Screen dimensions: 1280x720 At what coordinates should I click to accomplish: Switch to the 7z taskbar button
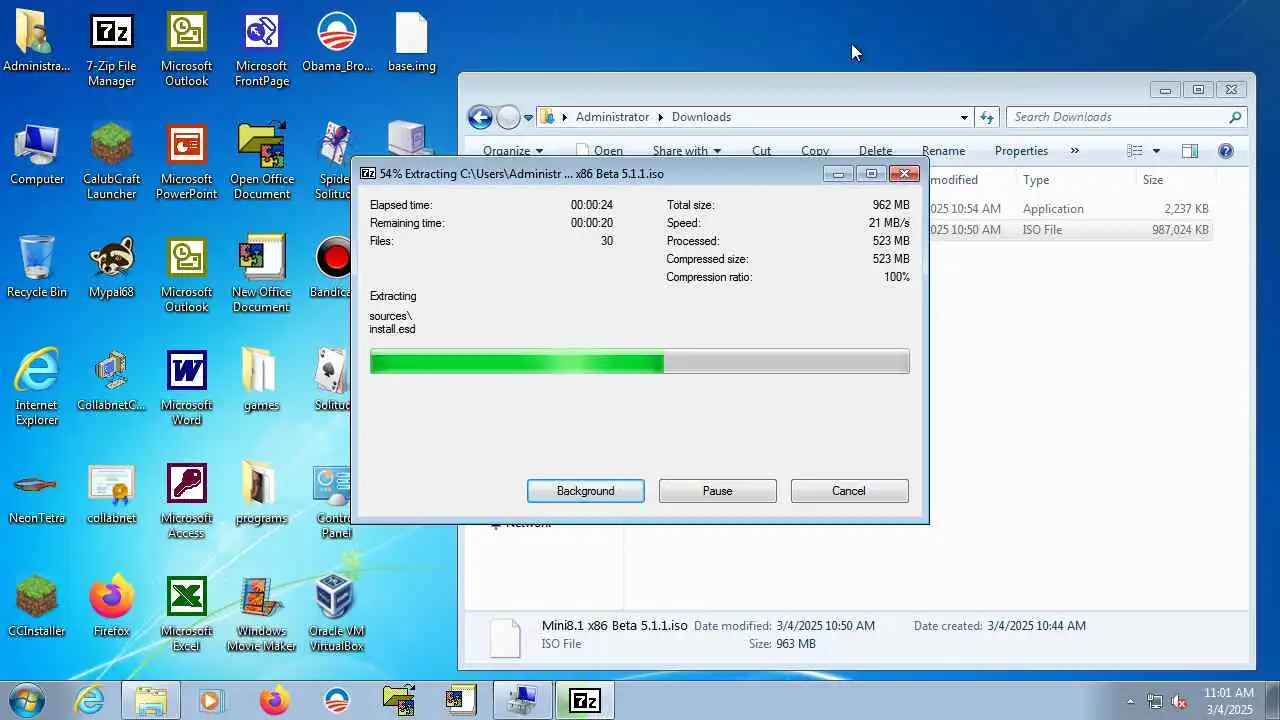584,701
